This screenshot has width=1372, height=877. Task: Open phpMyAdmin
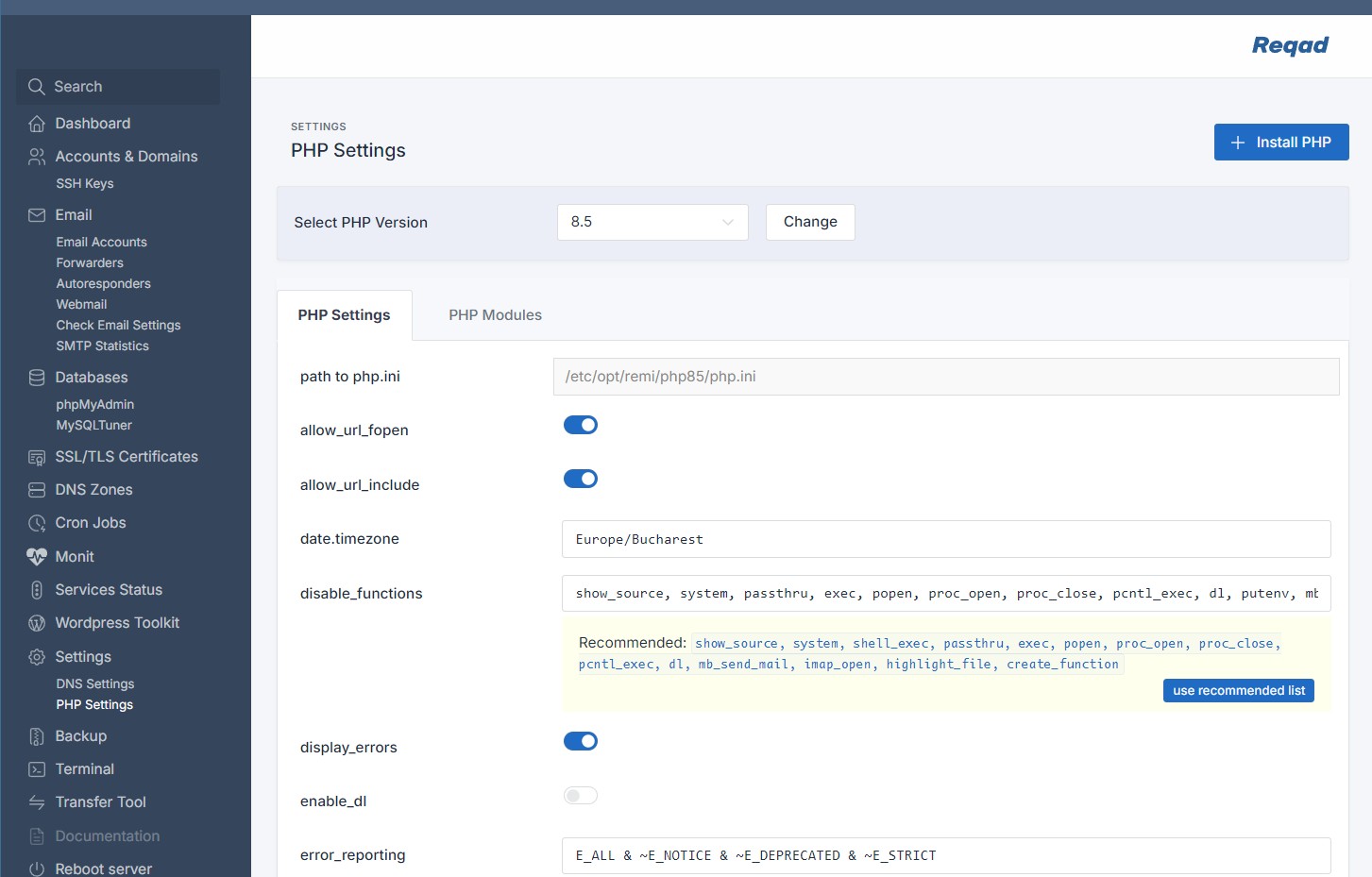[94, 405]
